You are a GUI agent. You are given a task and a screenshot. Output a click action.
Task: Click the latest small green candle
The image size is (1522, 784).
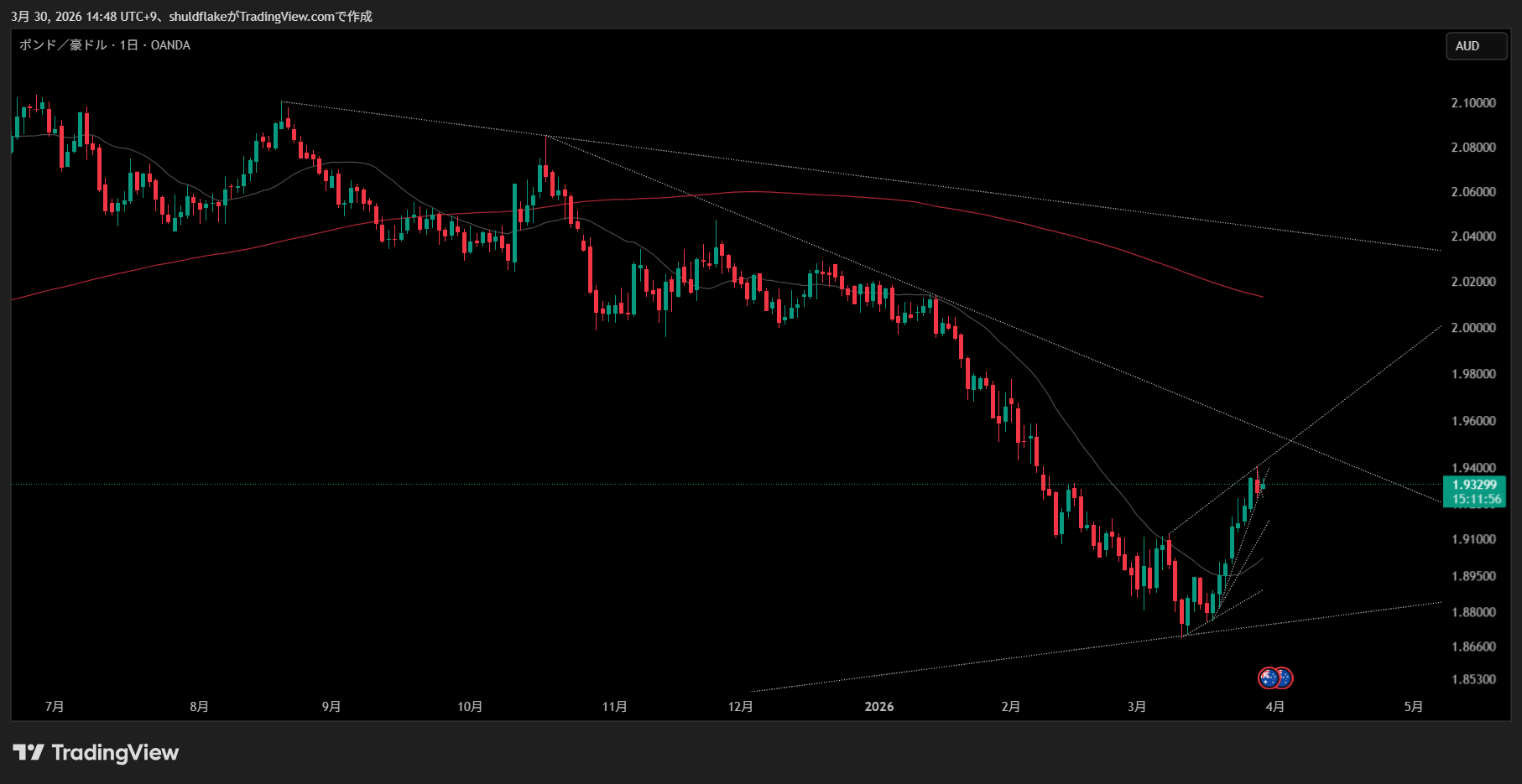coord(1263,486)
